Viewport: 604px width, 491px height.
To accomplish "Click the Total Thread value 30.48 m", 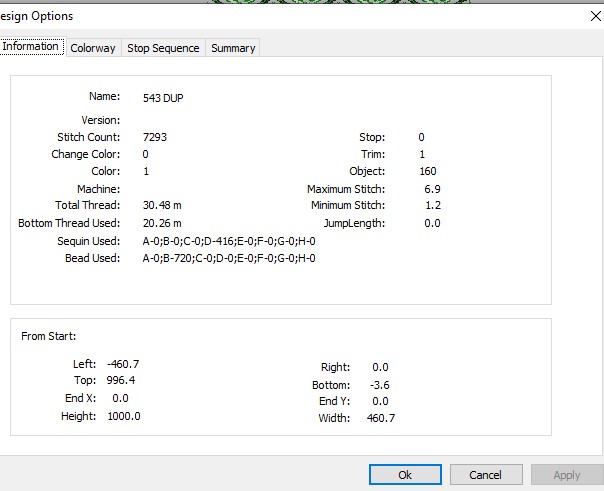I will [x=162, y=205].
